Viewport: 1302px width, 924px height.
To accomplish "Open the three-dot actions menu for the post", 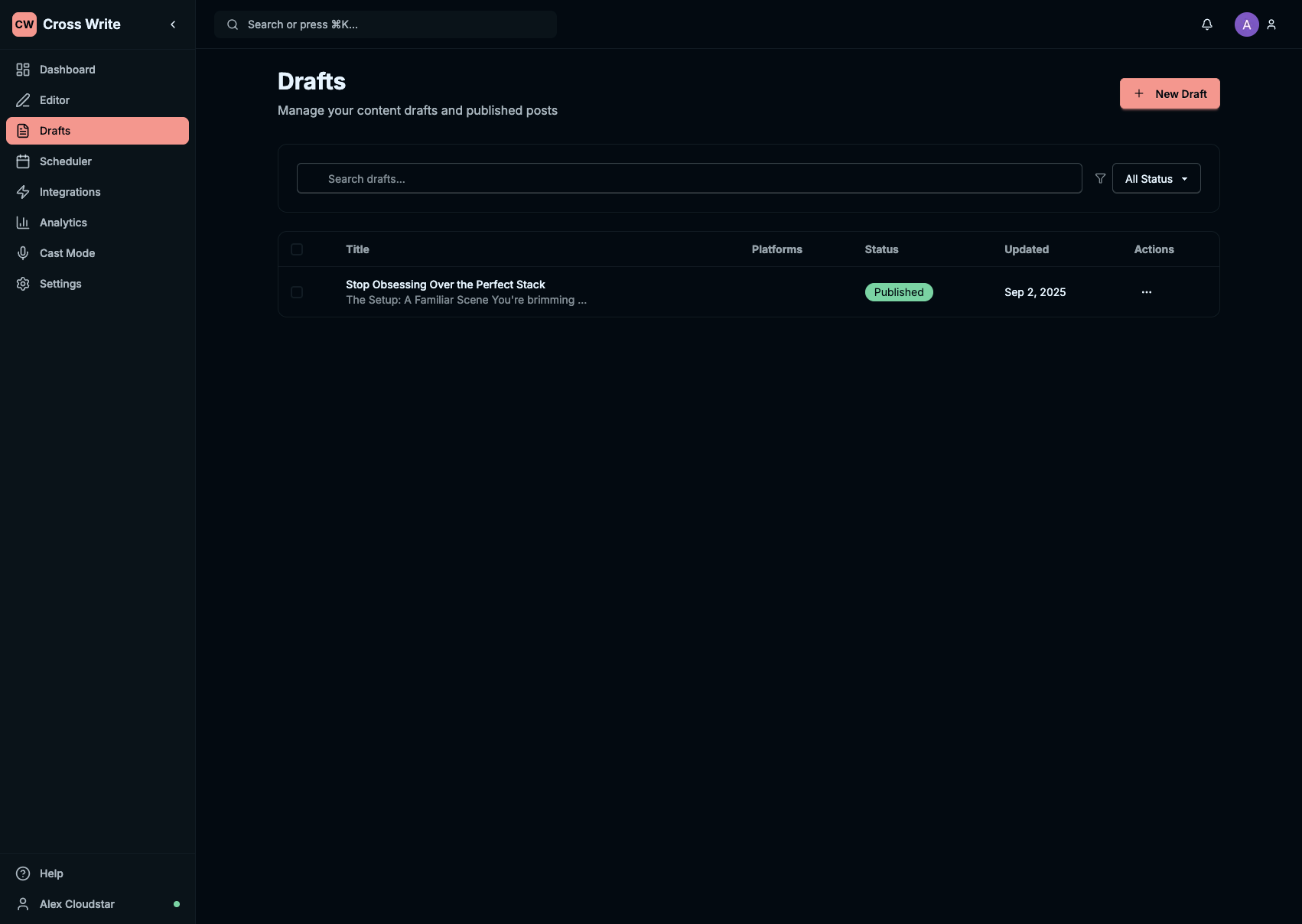I will pos(1146,292).
